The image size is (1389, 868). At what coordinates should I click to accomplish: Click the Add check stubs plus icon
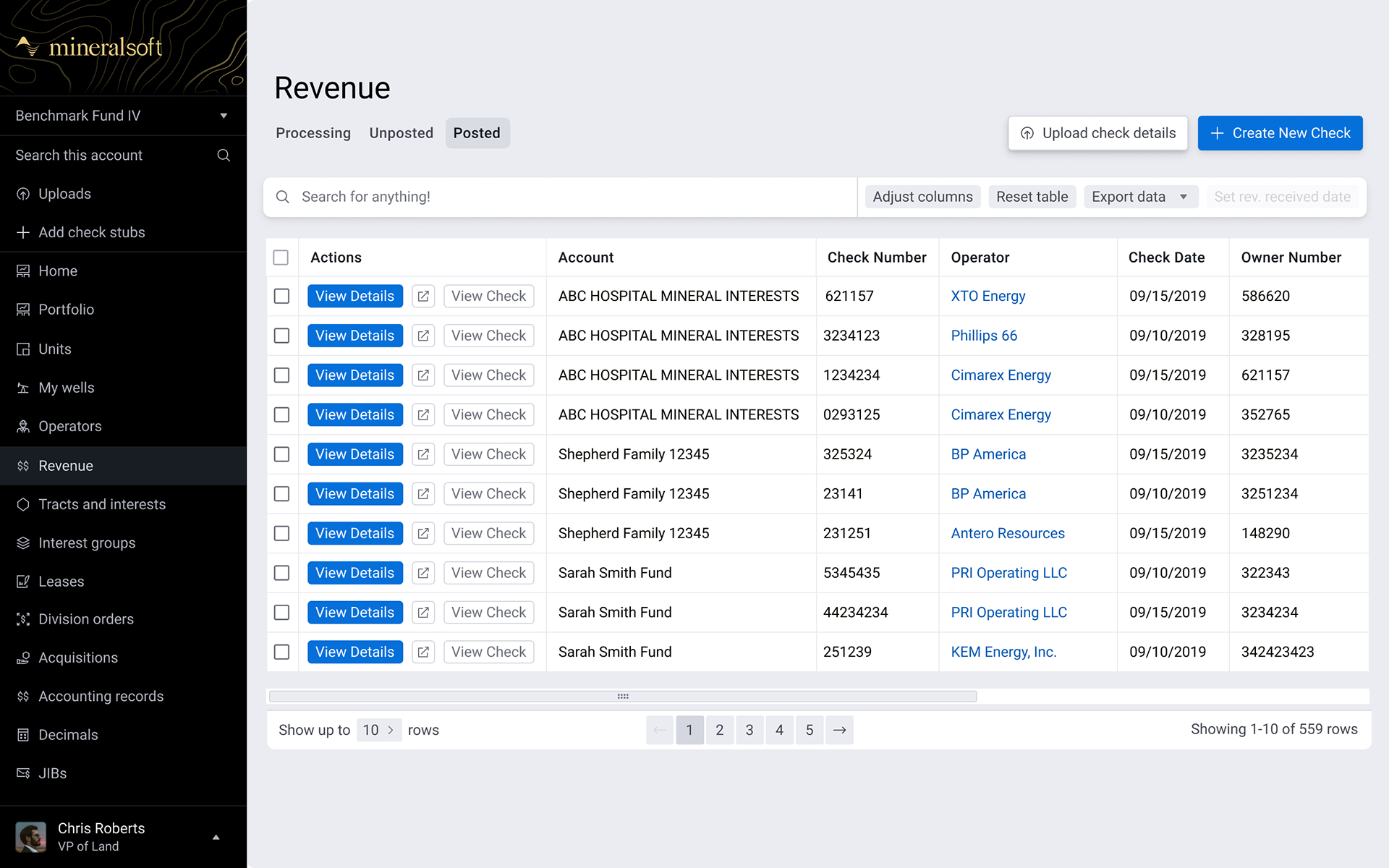point(23,232)
